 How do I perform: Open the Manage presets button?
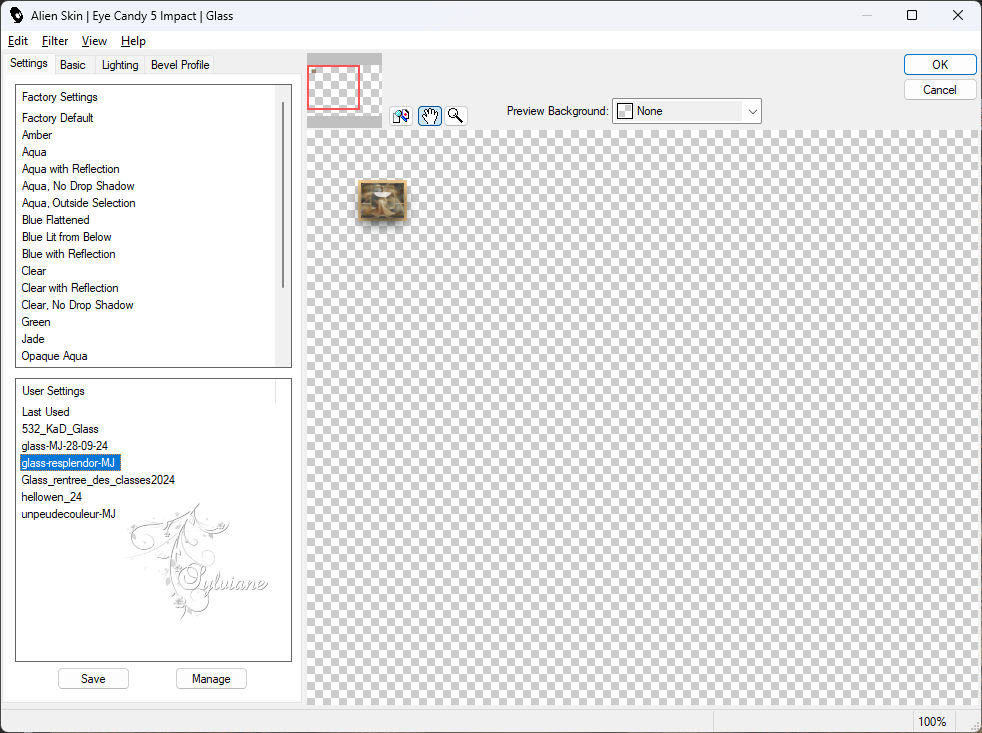[x=211, y=678]
